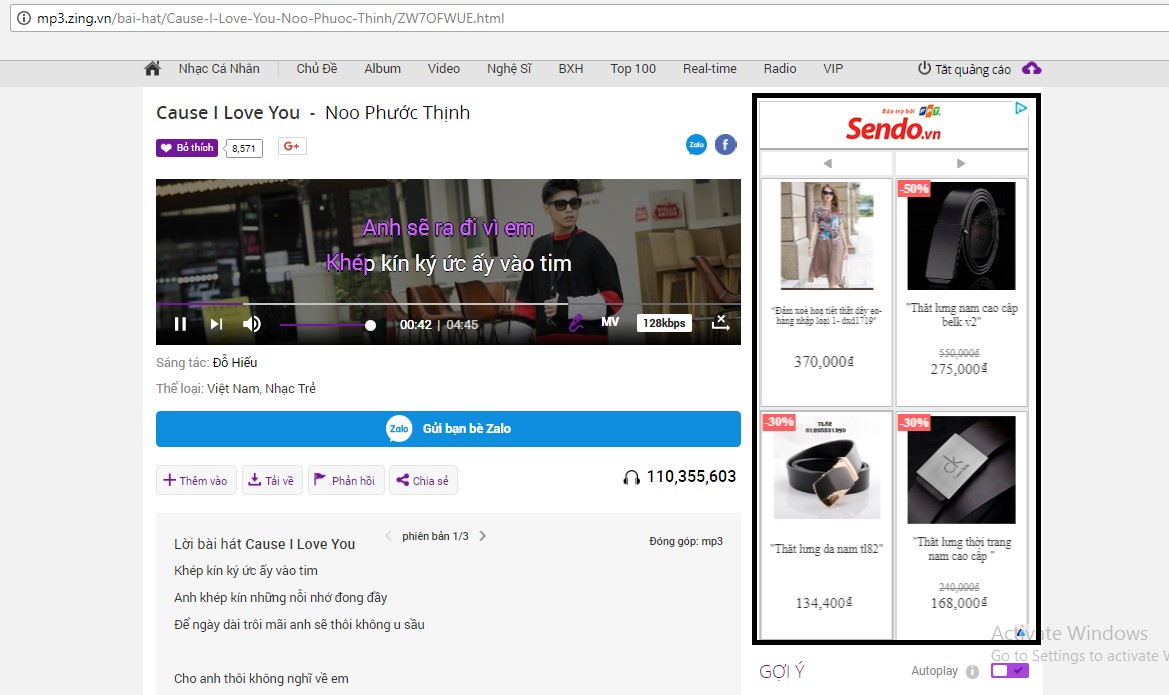Screen dimensions: 1169x695
Task: Share the song via the Facebook icon
Action: tap(725, 145)
